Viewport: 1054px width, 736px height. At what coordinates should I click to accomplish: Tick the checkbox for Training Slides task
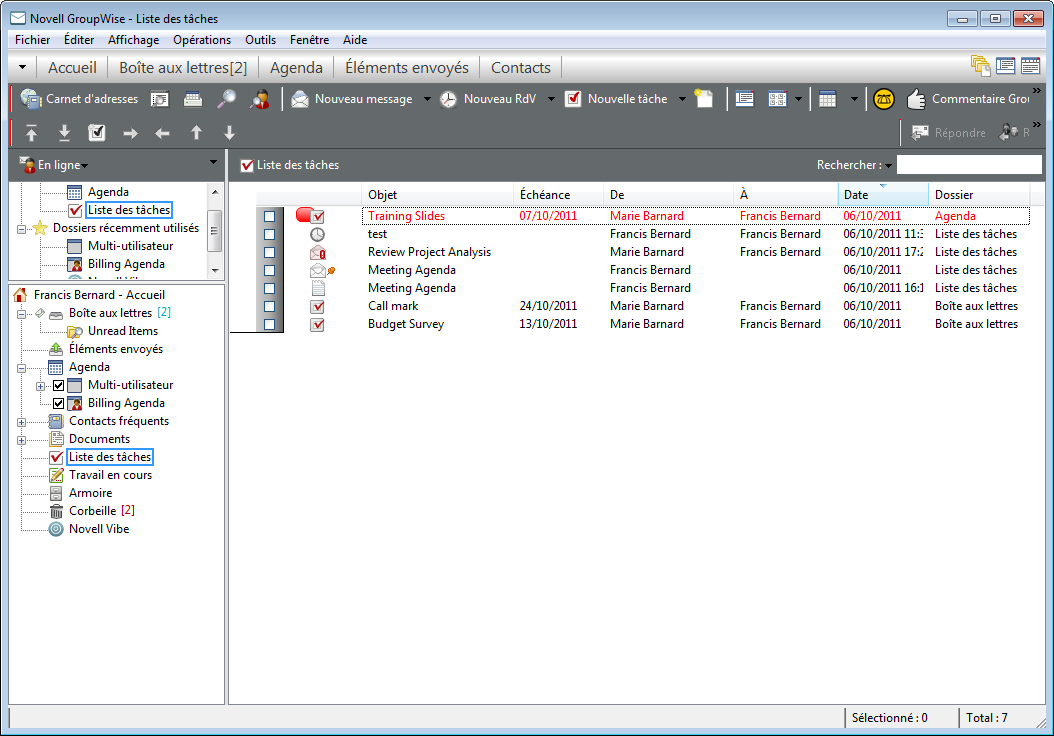(270, 216)
